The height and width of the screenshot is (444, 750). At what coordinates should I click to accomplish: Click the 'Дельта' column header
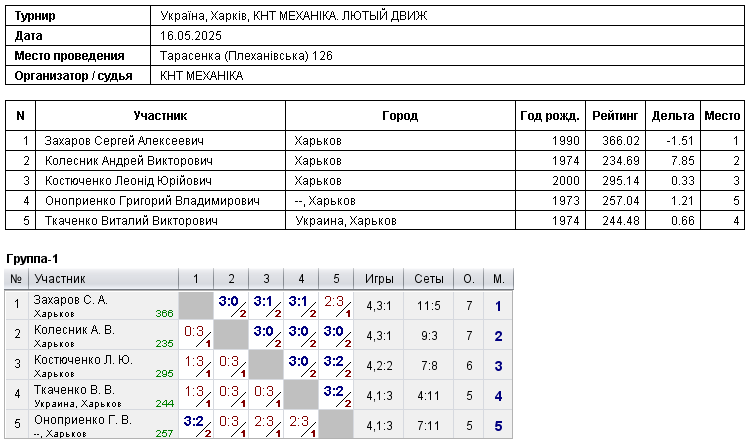click(x=673, y=116)
